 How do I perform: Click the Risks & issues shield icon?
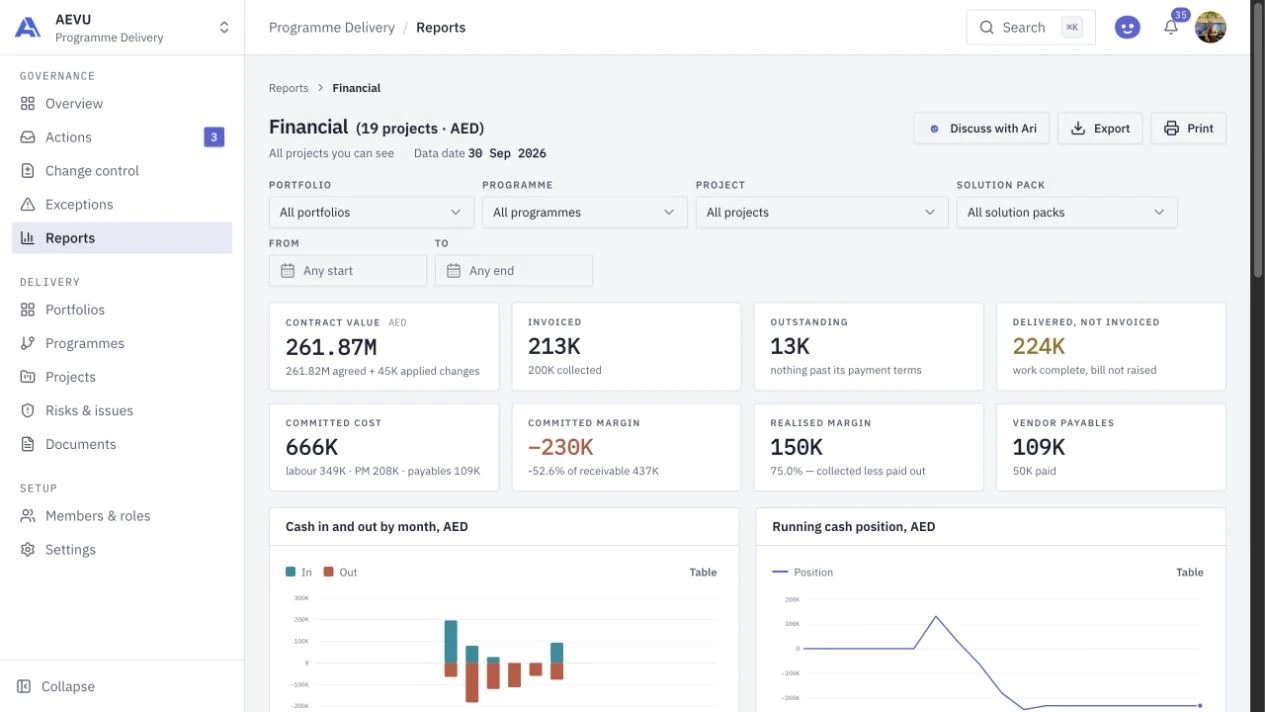point(28,411)
